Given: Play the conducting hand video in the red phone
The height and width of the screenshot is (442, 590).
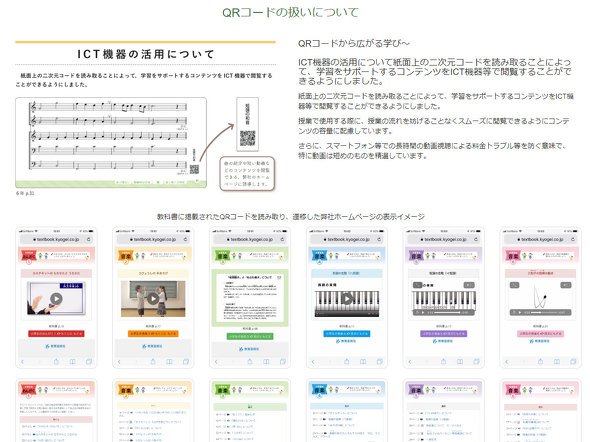Looking at the screenshot, I should [56, 299].
